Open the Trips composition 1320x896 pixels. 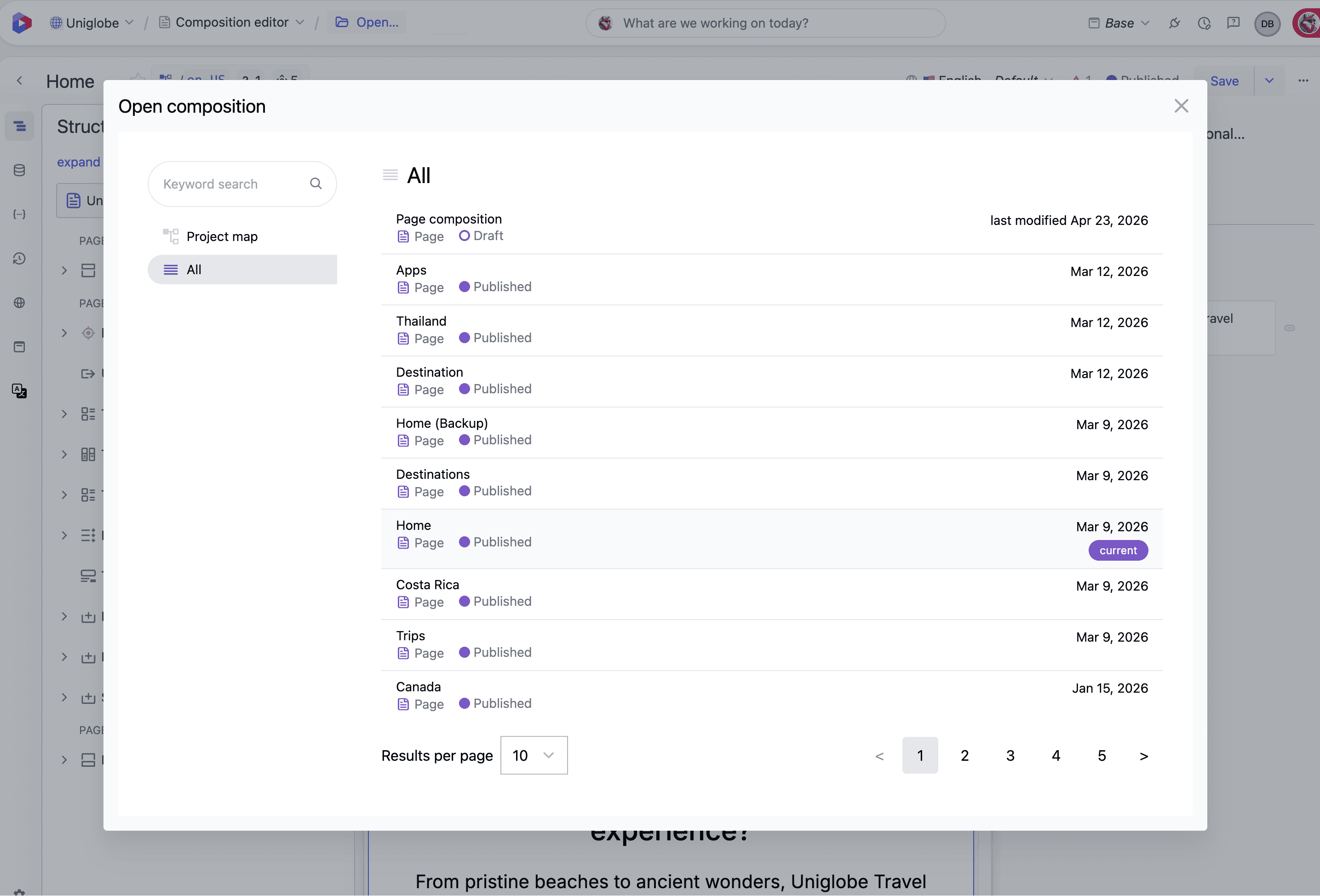pyautogui.click(x=772, y=645)
